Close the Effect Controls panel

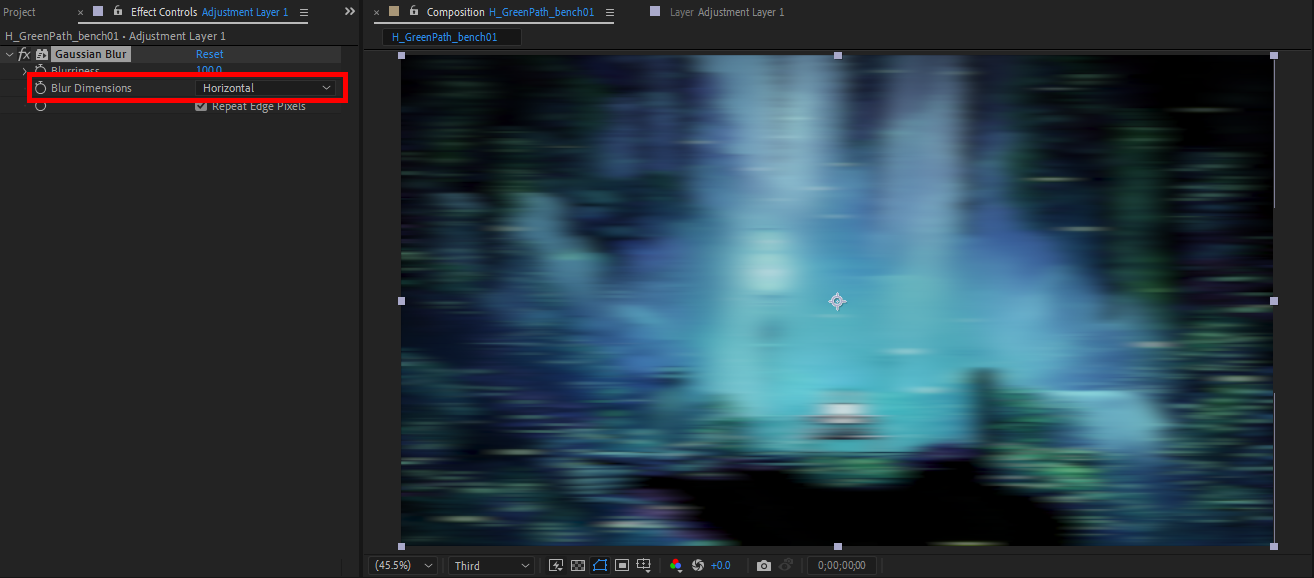[x=80, y=13]
